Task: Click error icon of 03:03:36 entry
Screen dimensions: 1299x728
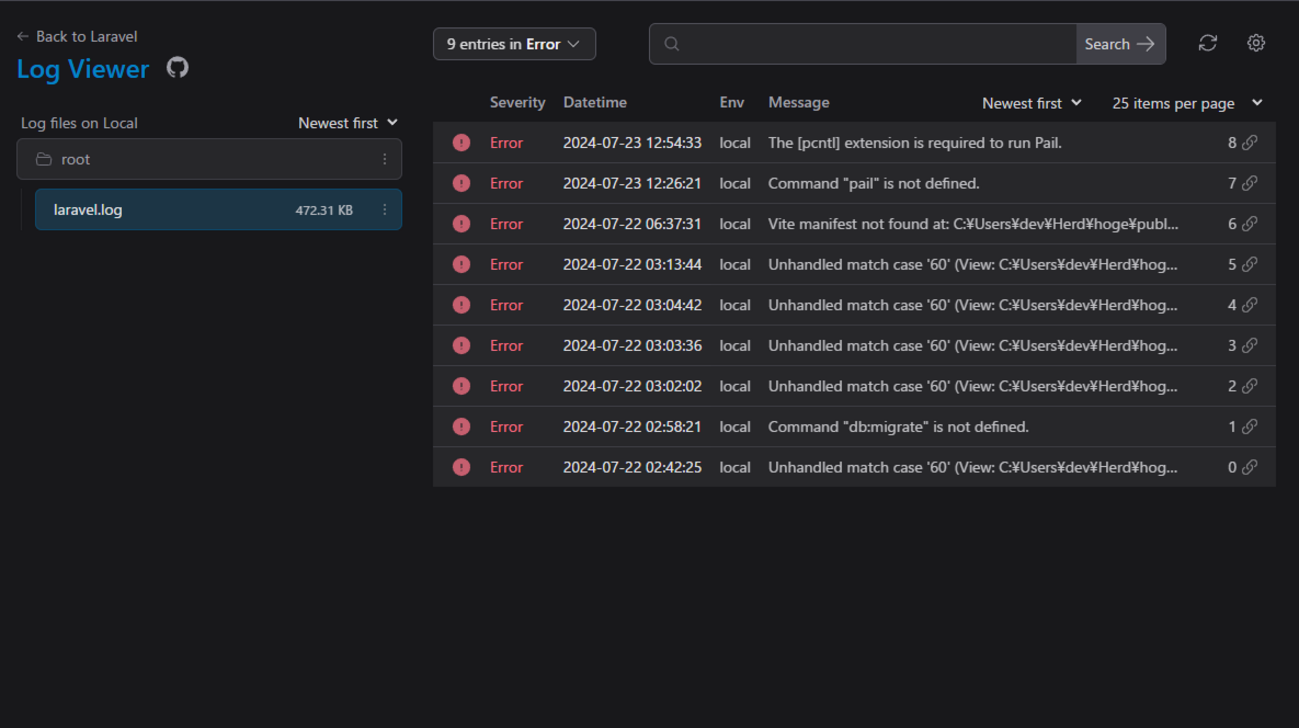Action: [461, 345]
